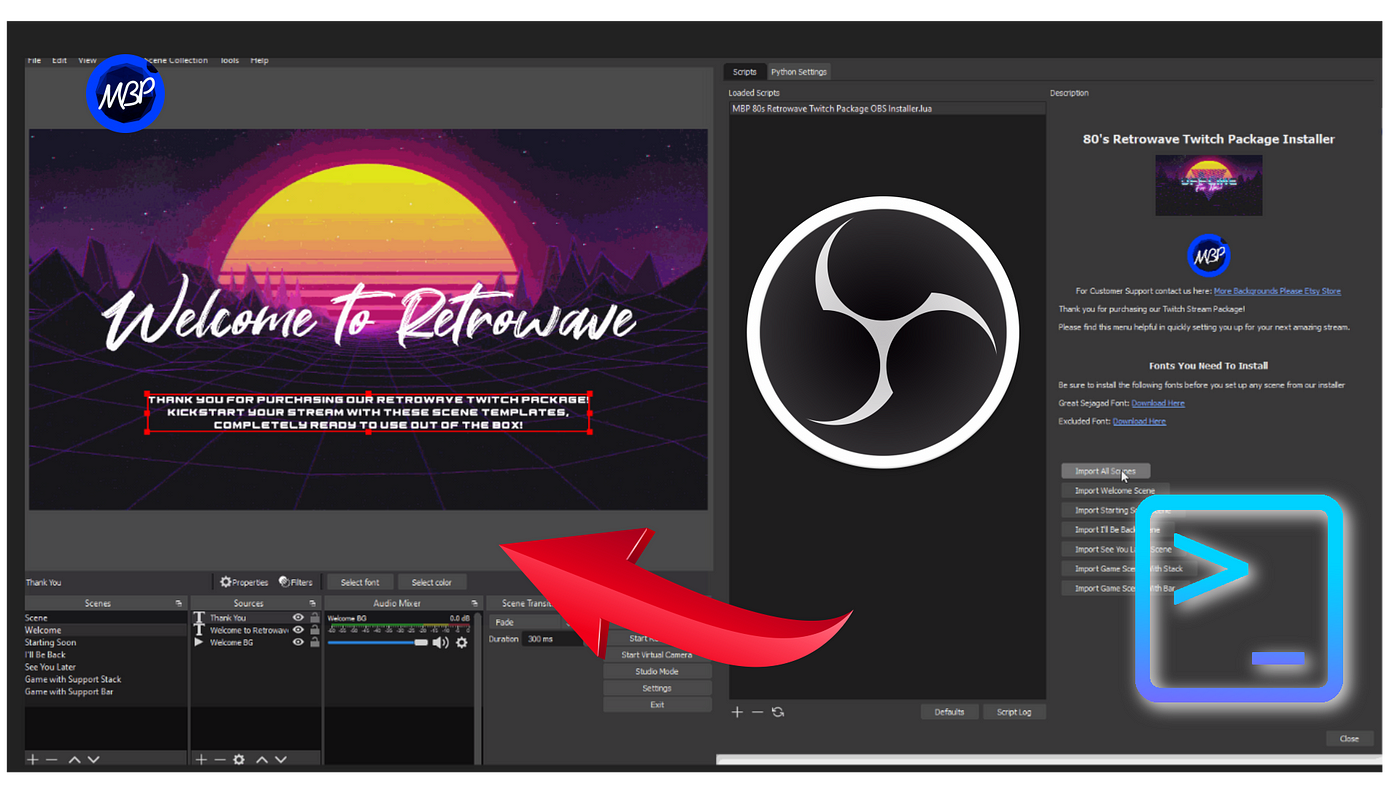Open More Backgrounds Please Etsy Store link
Viewport: 1400px width, 788px height.
[1277, 291]
